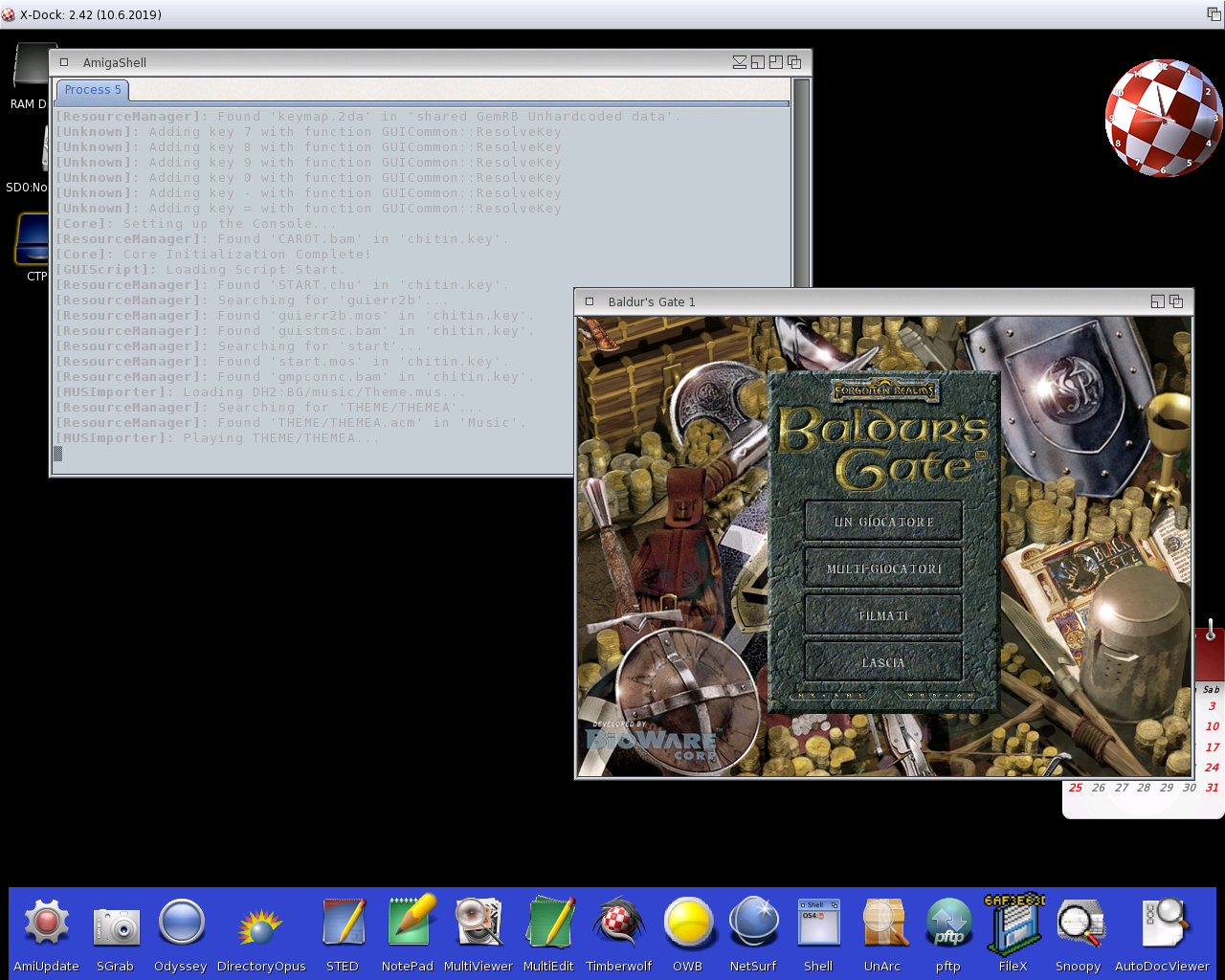This screenshot has height=980, width=1225.
Task: Open FILMATI movies menu
Action: click(x=883, y=615)
